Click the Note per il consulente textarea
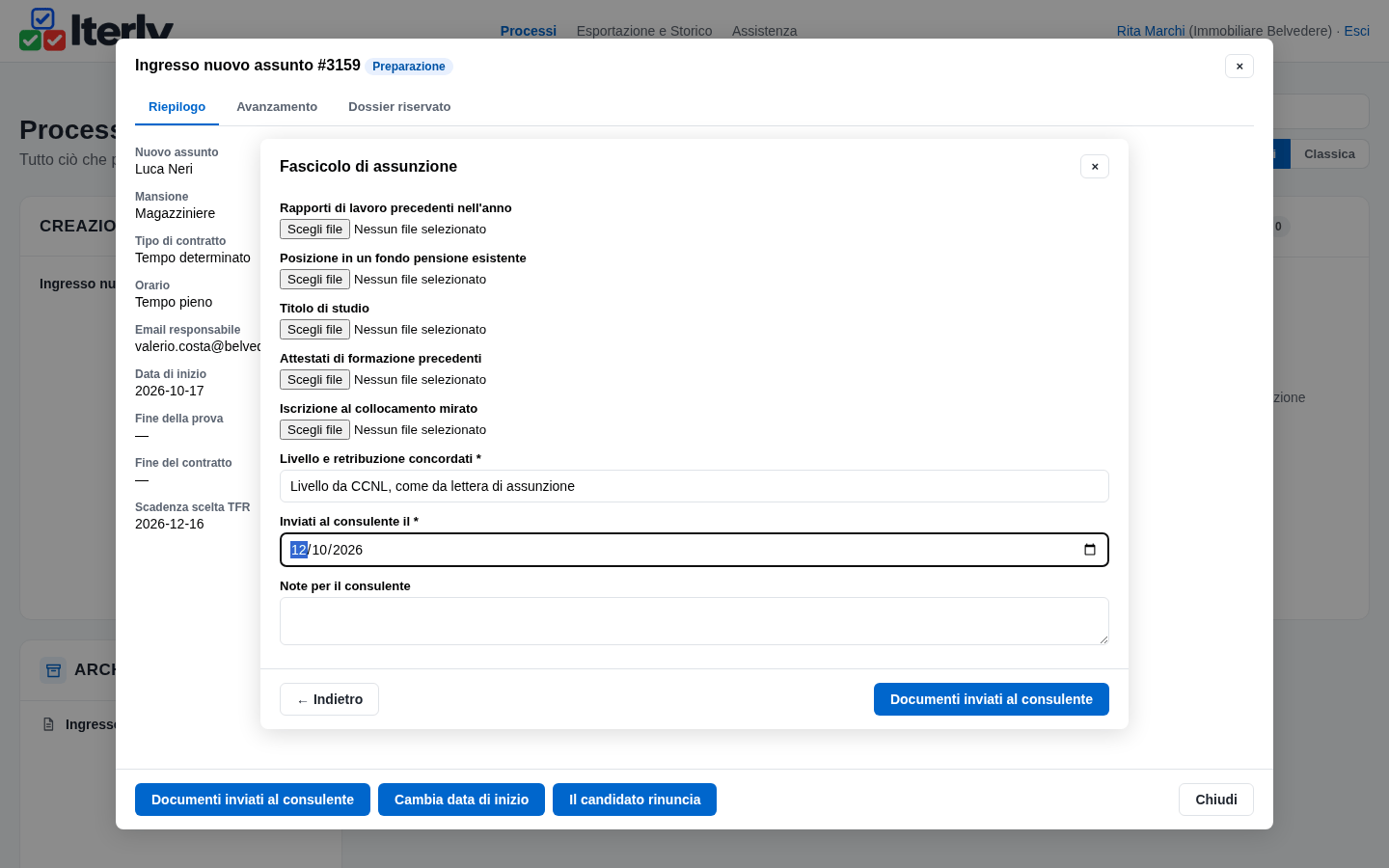 click(x=694, y=621)
